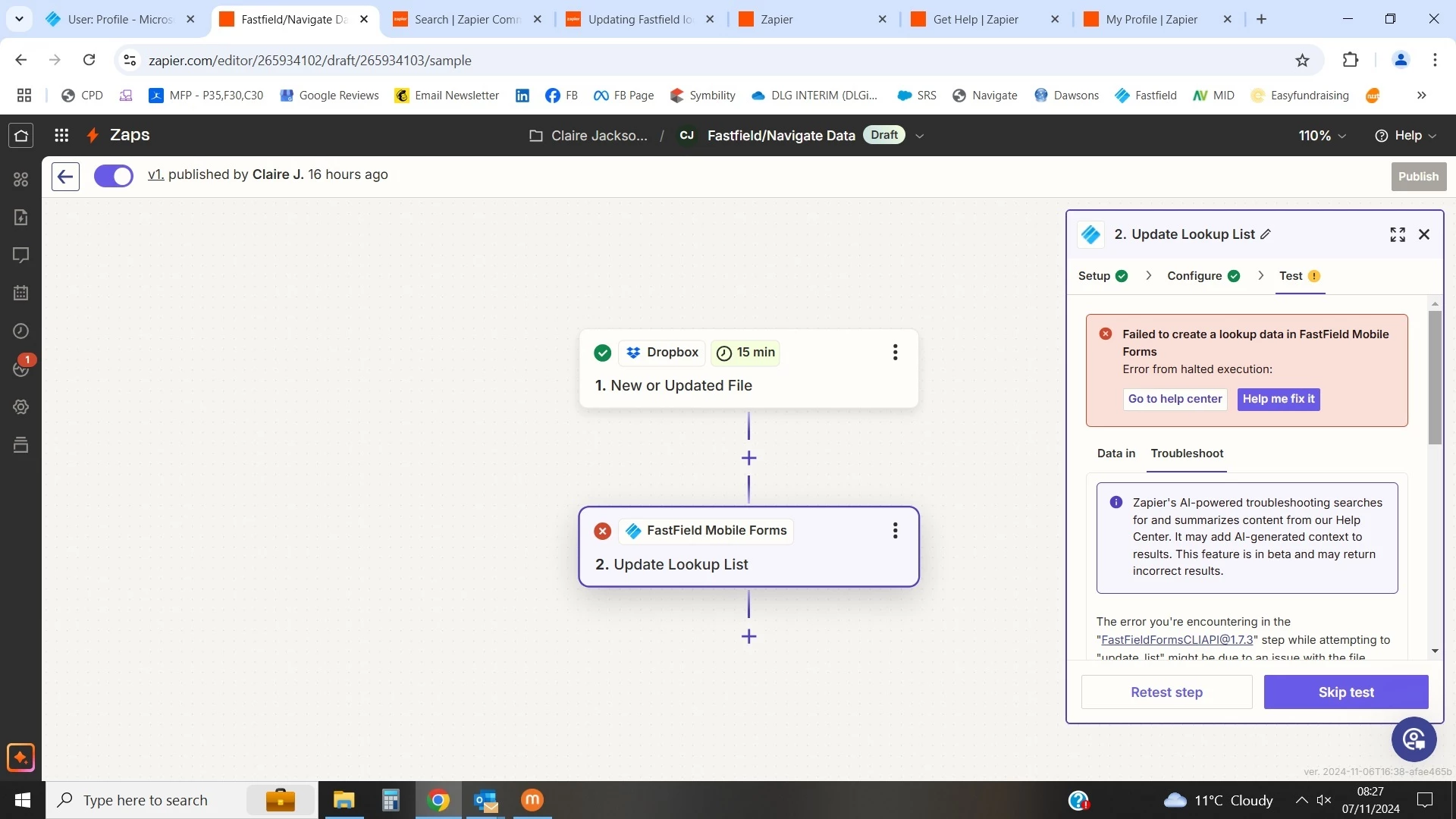
Task: Open the apps grid menu icon
Action: [x=61, y=136]
